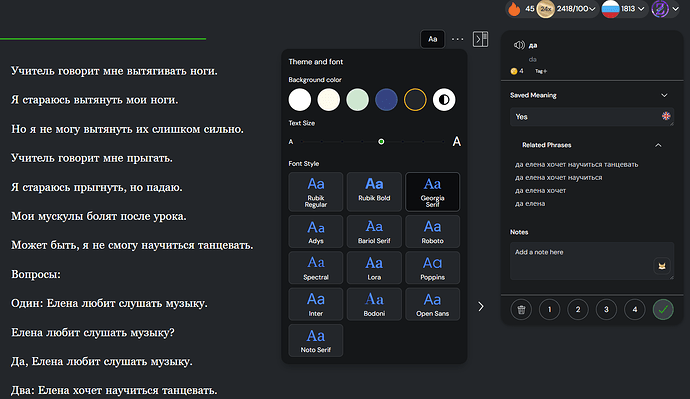Screen dimensions: 690x399
Task: Select the light green background color
Action: point(357,99)
